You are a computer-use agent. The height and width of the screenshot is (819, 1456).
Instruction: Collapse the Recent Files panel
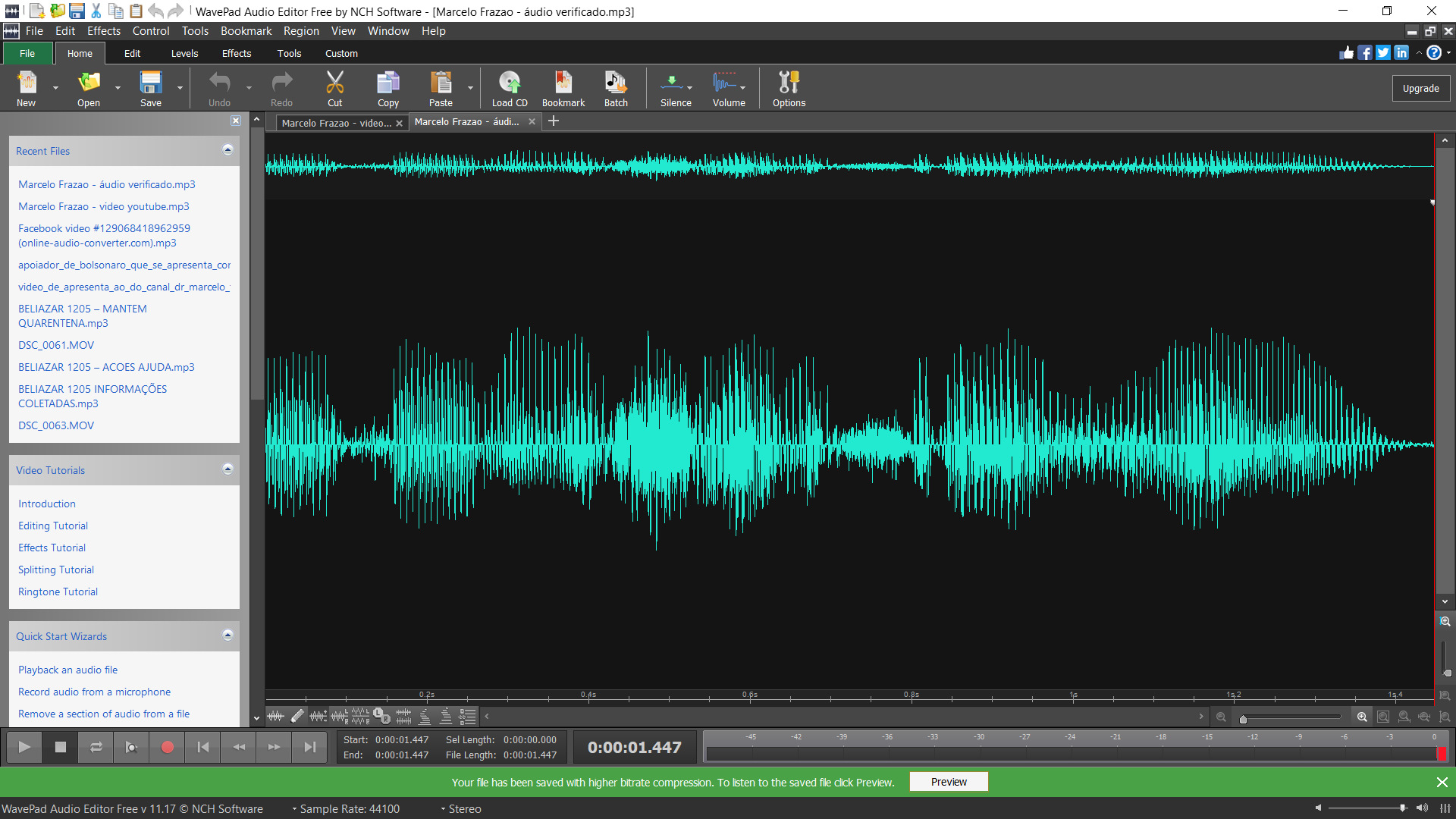(x=227, y=150)
